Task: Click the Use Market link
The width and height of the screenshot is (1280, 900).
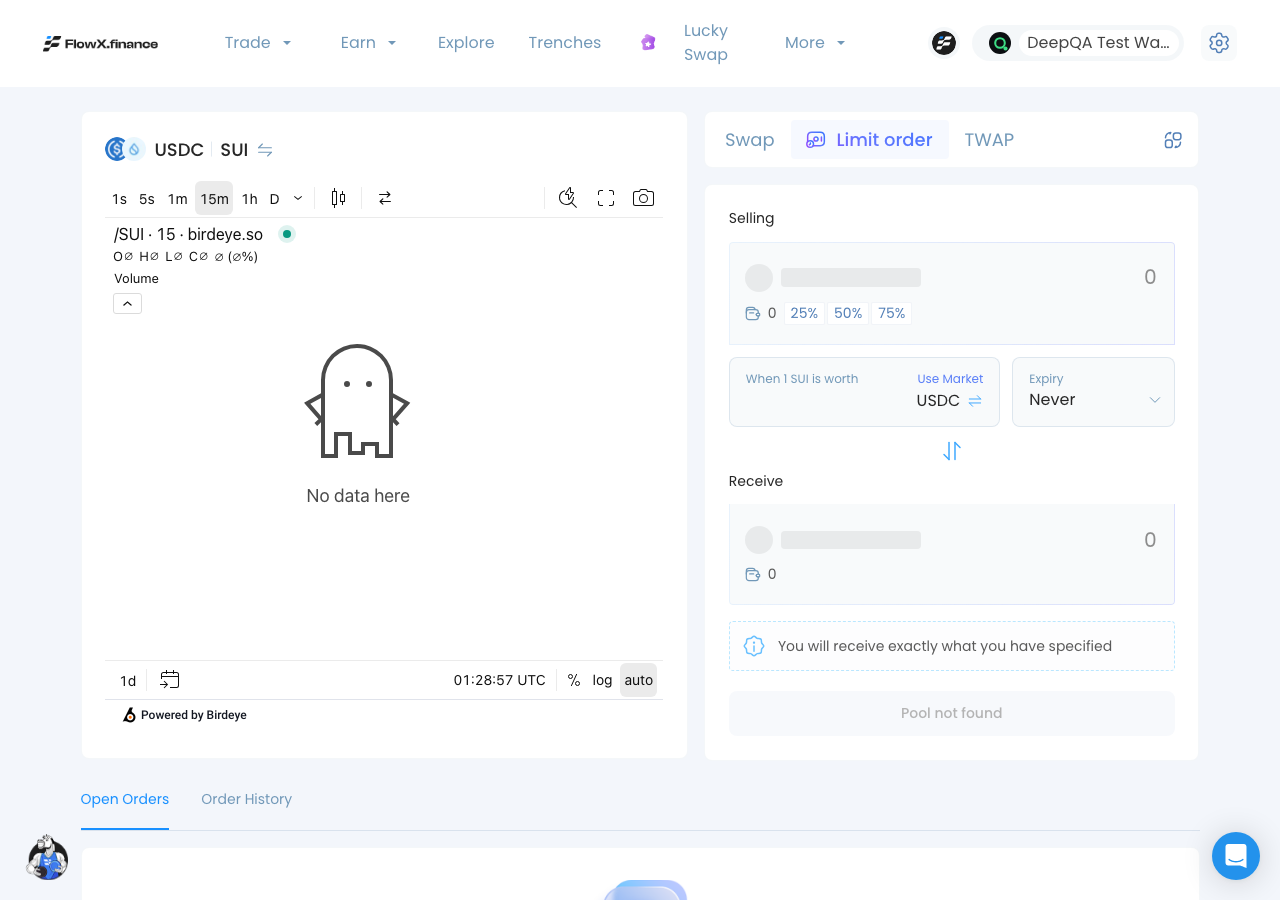Action: pyautogui.click(x=950, y=379)
